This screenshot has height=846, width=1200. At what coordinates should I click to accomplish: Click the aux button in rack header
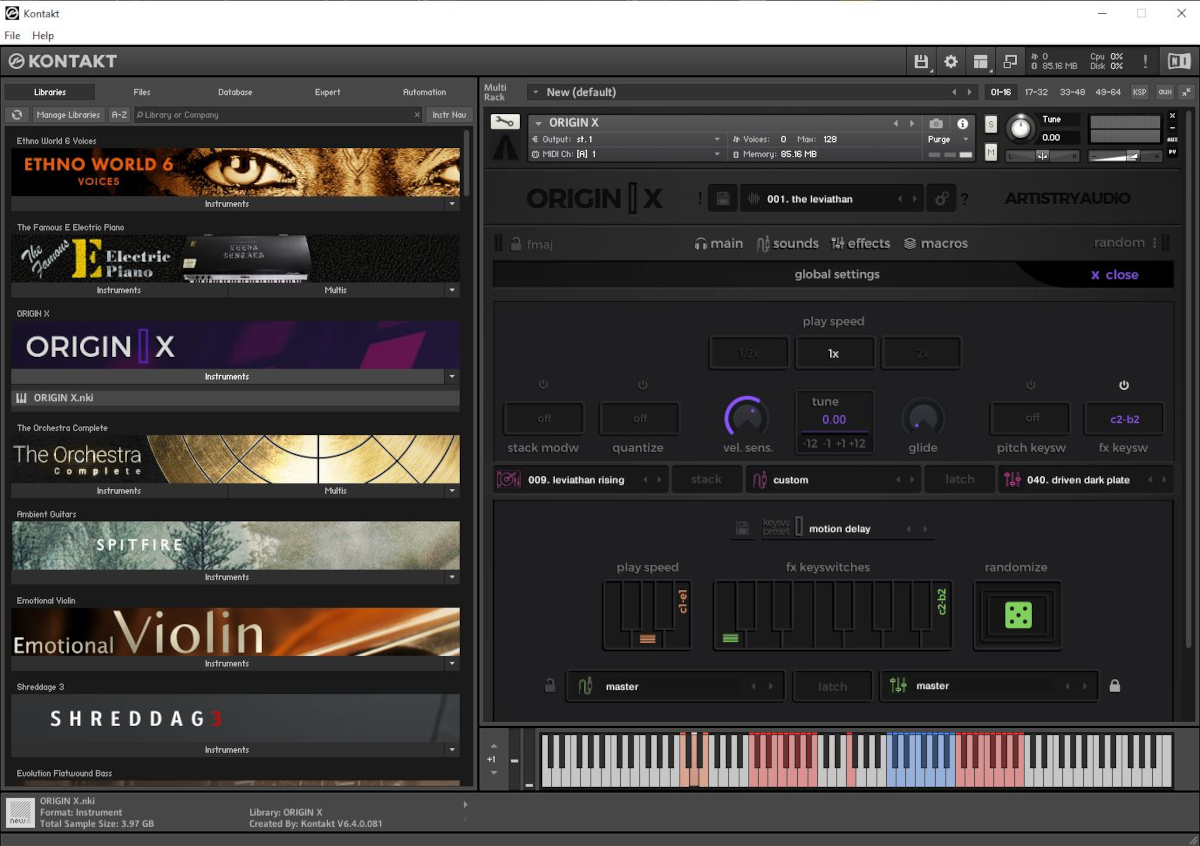(x=1165, y=92)
